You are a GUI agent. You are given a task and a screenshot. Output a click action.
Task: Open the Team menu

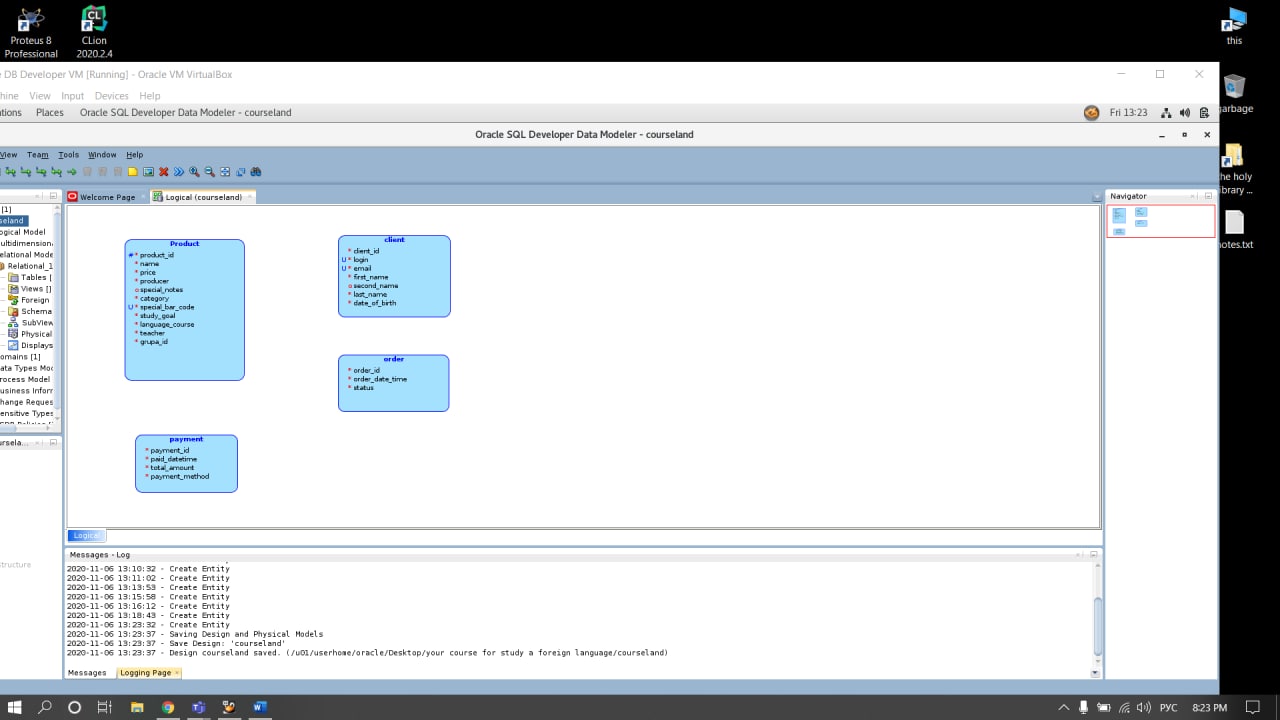[x=37, y=155]
